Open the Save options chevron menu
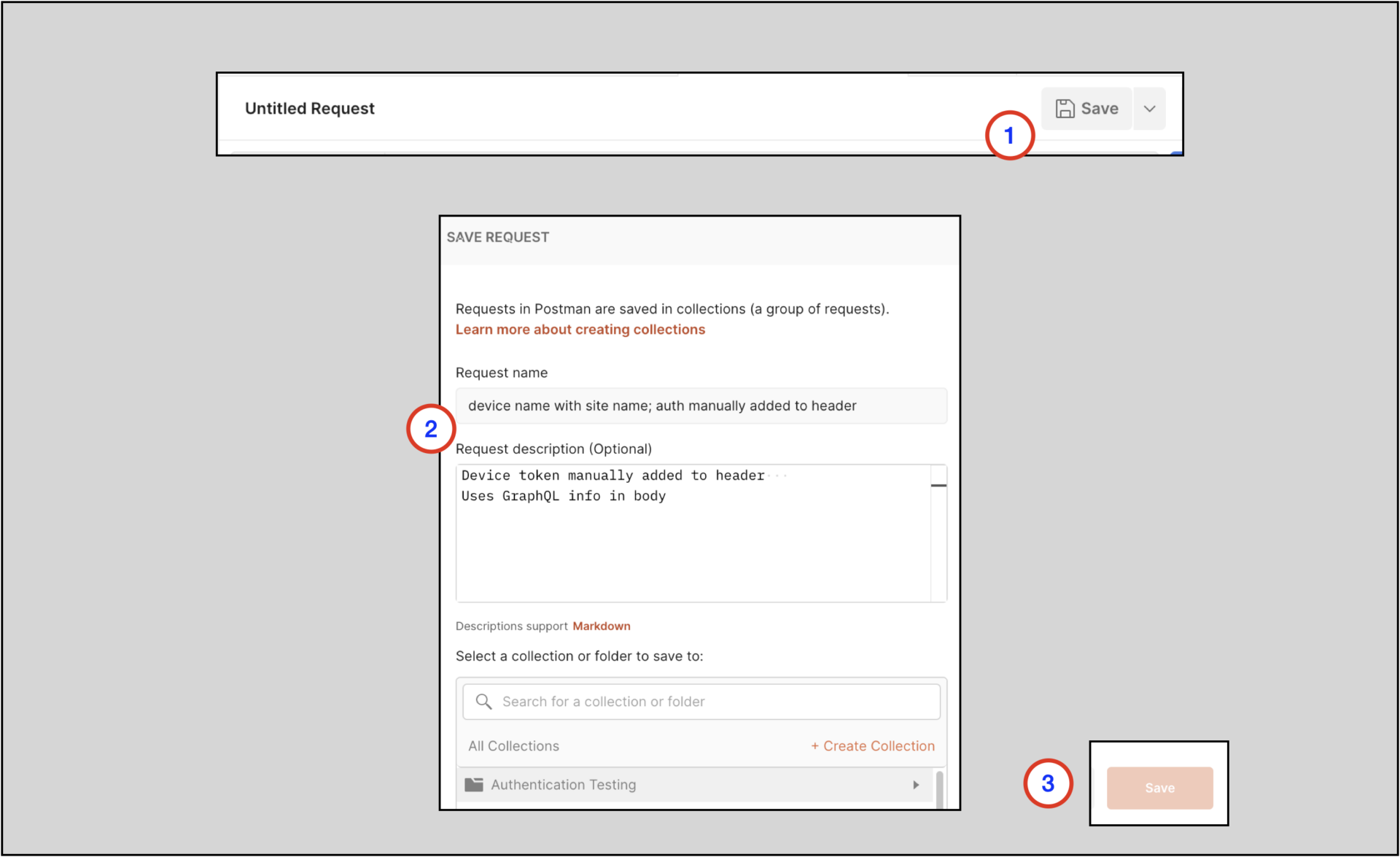Screen dimensions: 1400x857 coord(1148,108)
